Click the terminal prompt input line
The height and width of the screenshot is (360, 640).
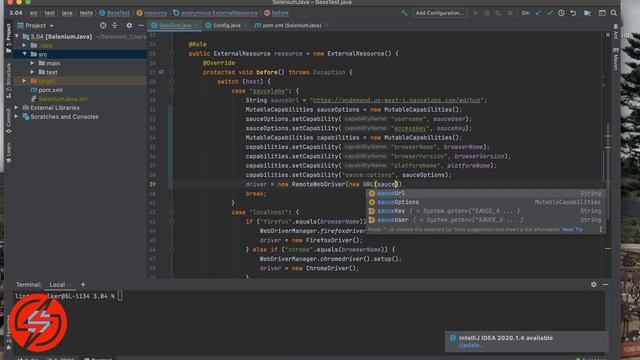(120, 296)
